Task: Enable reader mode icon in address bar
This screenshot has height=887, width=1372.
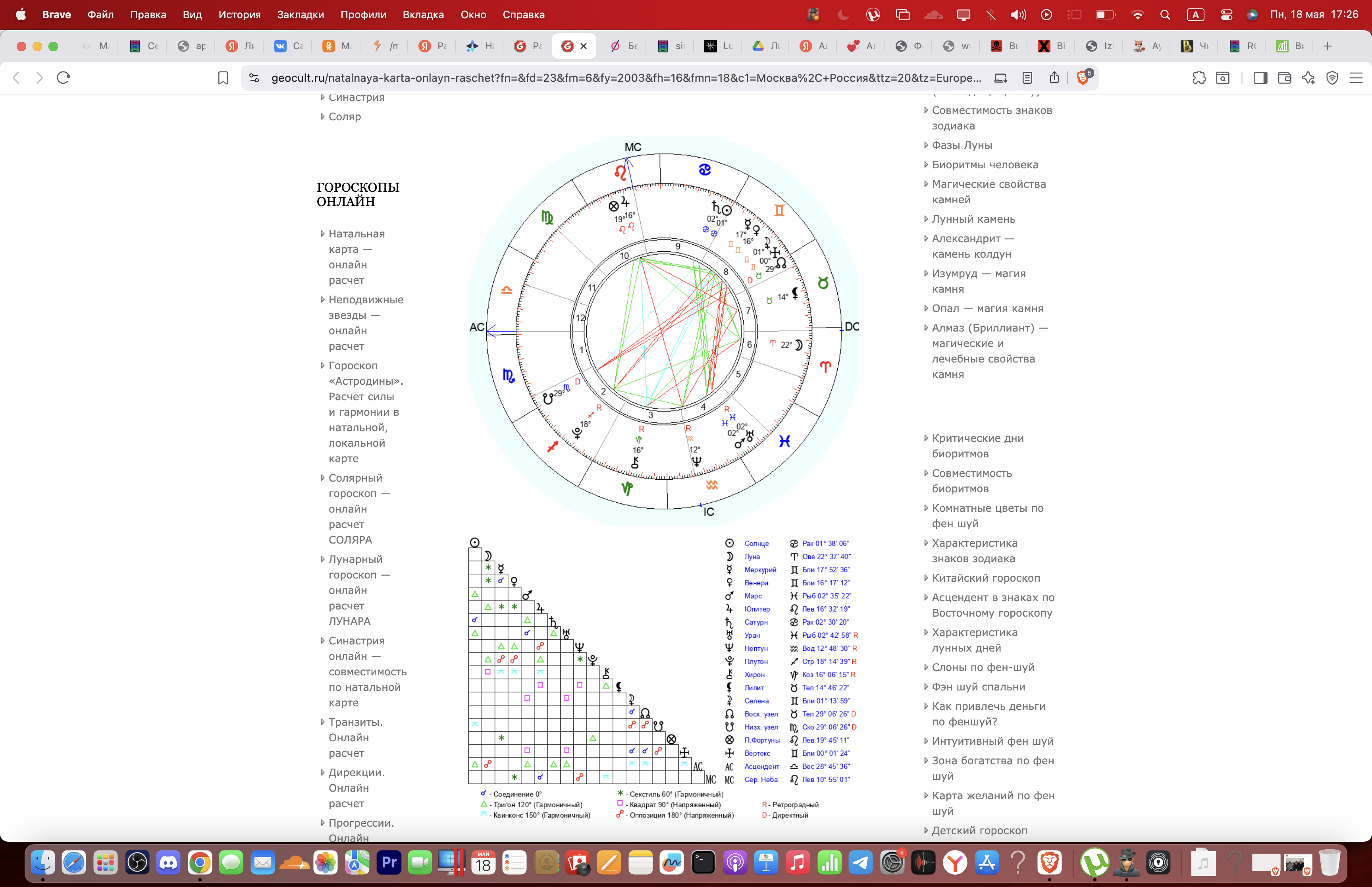Action: (1028, 78)
